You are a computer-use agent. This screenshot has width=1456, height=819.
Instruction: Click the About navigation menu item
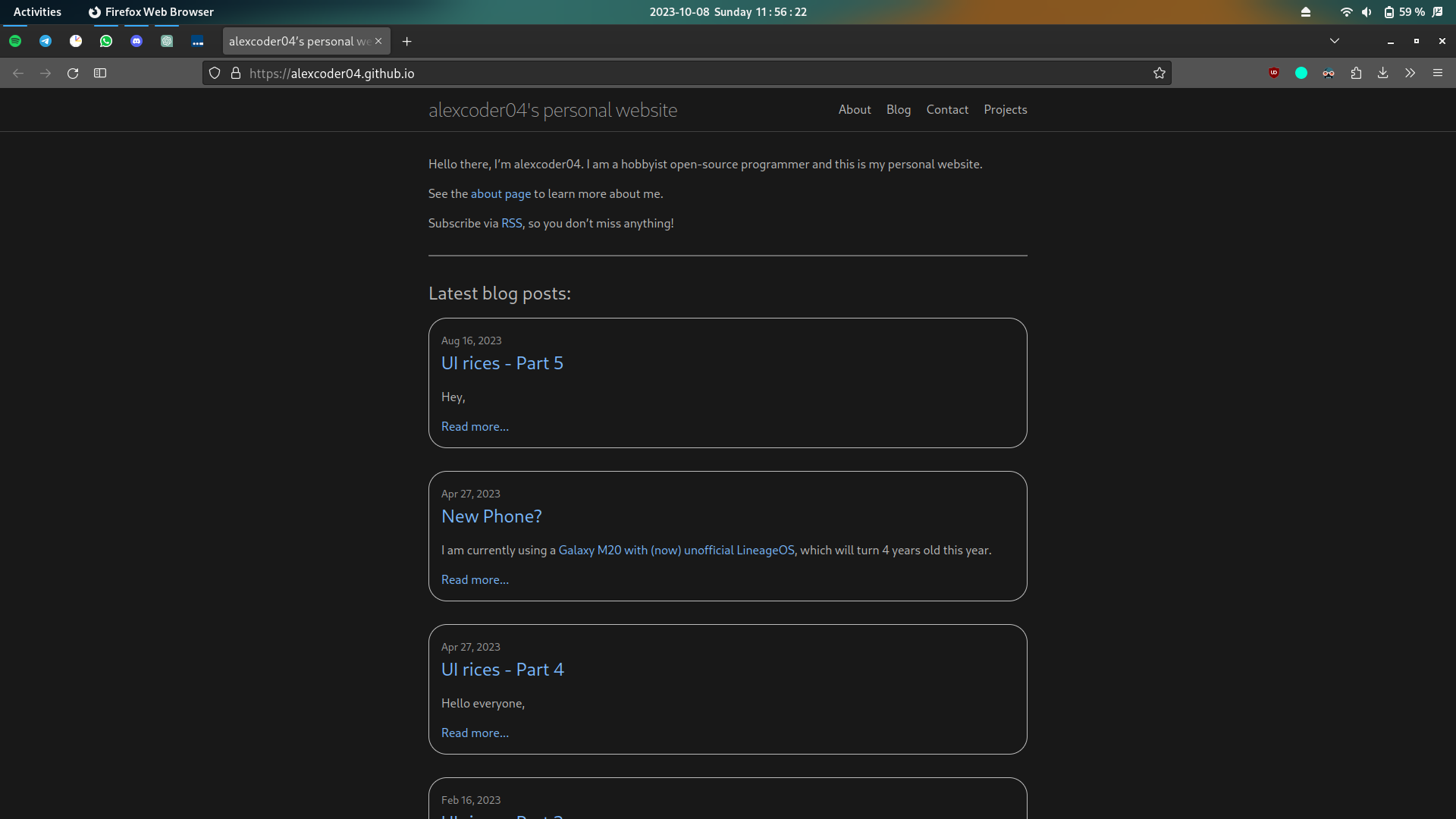pos(855,109)
